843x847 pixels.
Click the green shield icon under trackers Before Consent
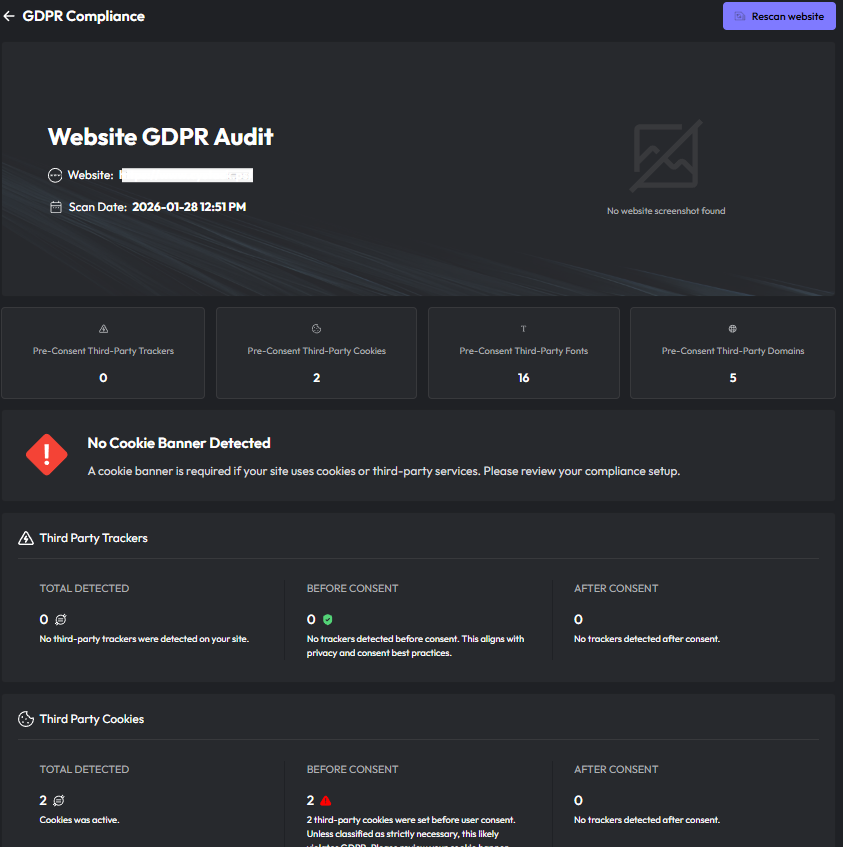[327, 620]
